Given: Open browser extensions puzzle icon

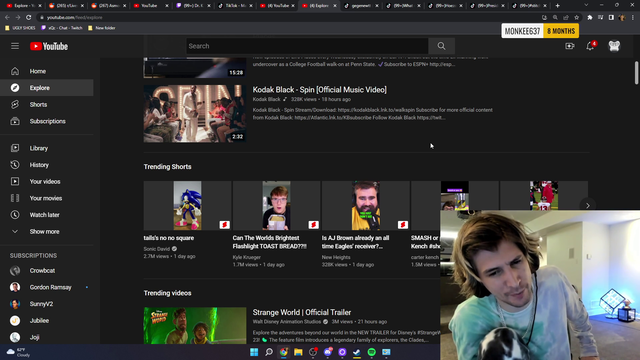Looking at the screenshot, I should point(590,18).
